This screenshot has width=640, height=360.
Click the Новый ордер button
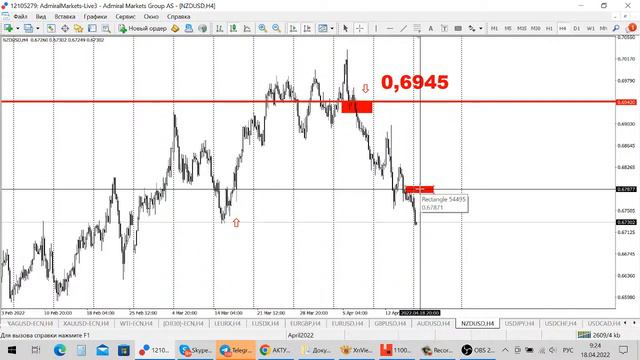pos(143,28)
